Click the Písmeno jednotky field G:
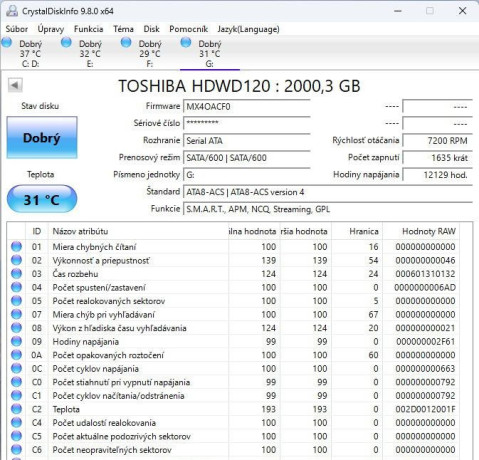The height and width of the screenshot is (460, 479). pyautogui.click(x=247, y=175)
